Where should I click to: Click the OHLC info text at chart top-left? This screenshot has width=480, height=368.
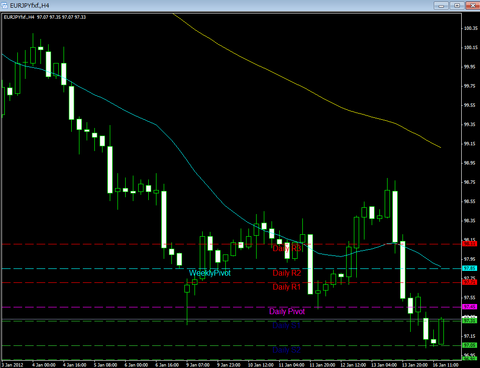pyautogui.click(x=45, y=17)
